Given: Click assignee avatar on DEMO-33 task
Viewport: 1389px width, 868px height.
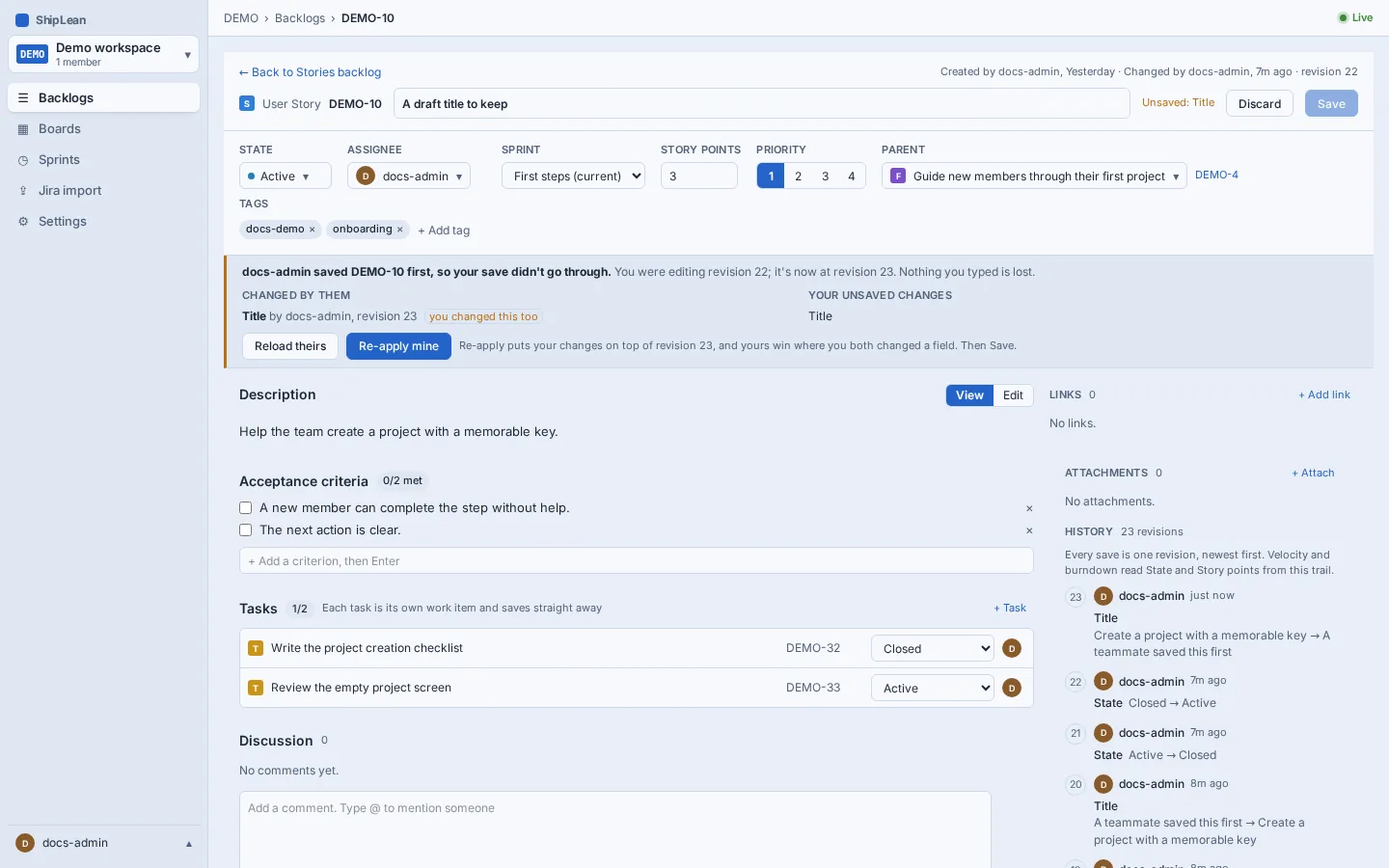Looking at the screenshot, I should pyautogui.click(x=1012, y=688).
